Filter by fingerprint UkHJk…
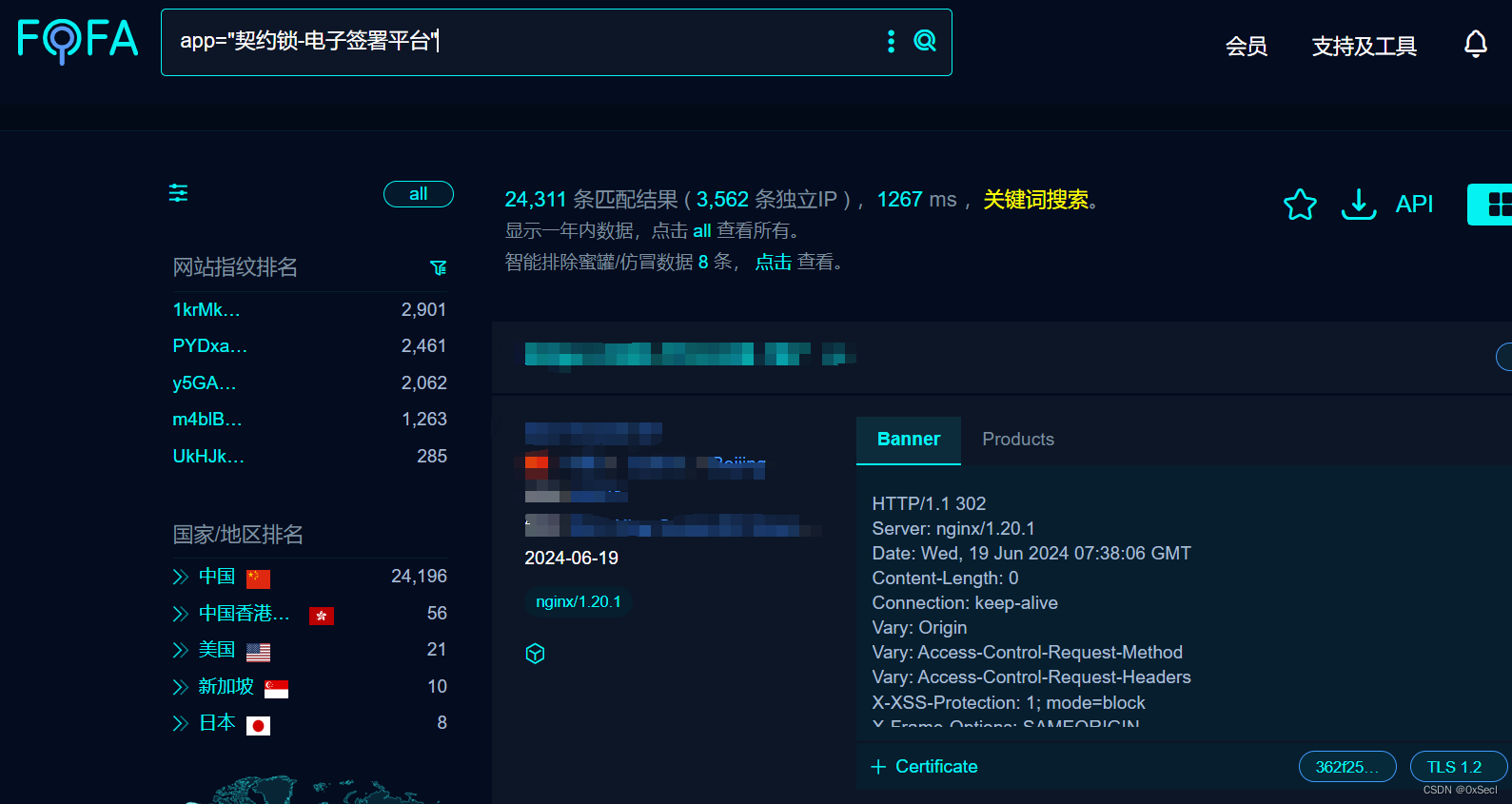The height and width of the screenshot is (804, 1512). pos(208,457)
